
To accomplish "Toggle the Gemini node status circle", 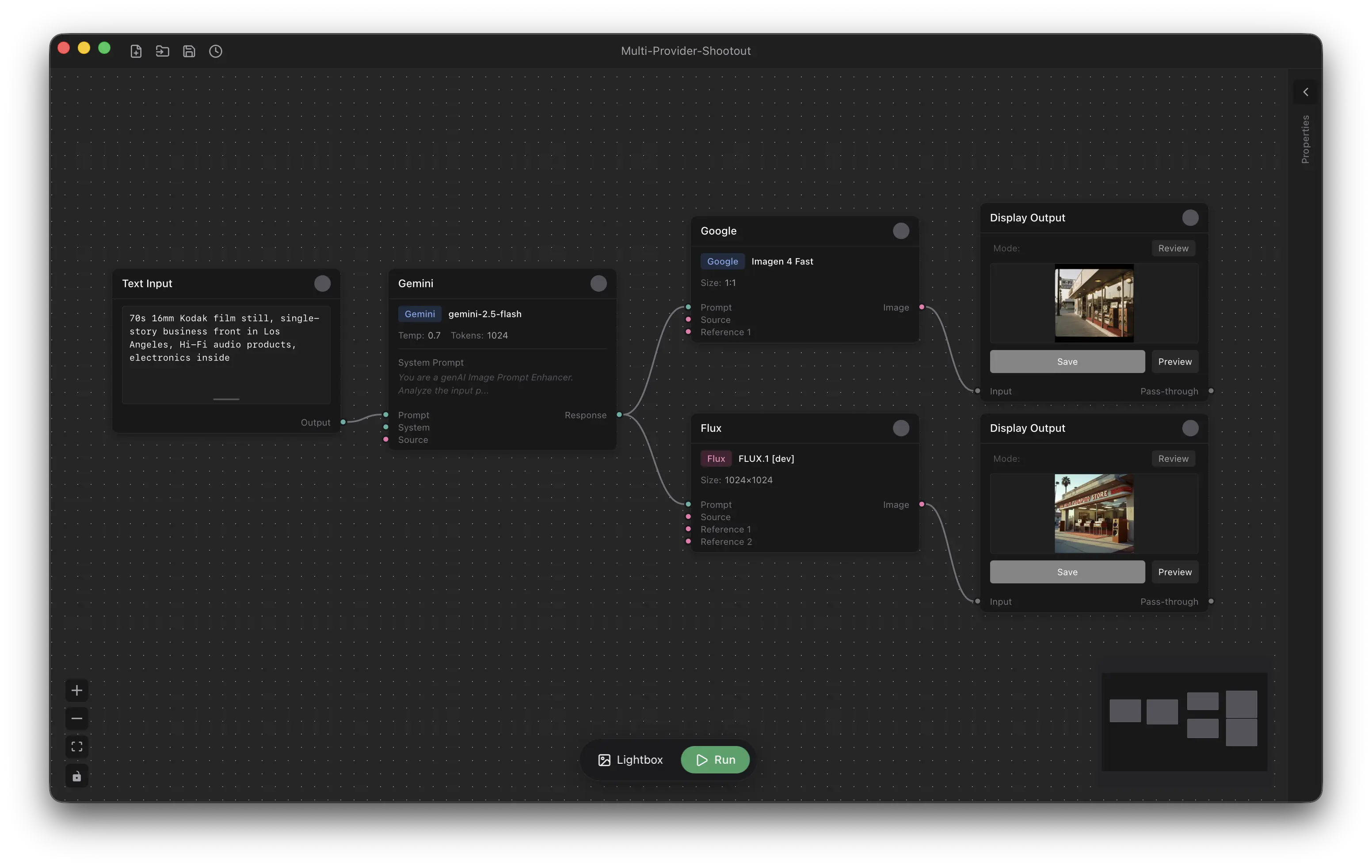I will (598, 284).
